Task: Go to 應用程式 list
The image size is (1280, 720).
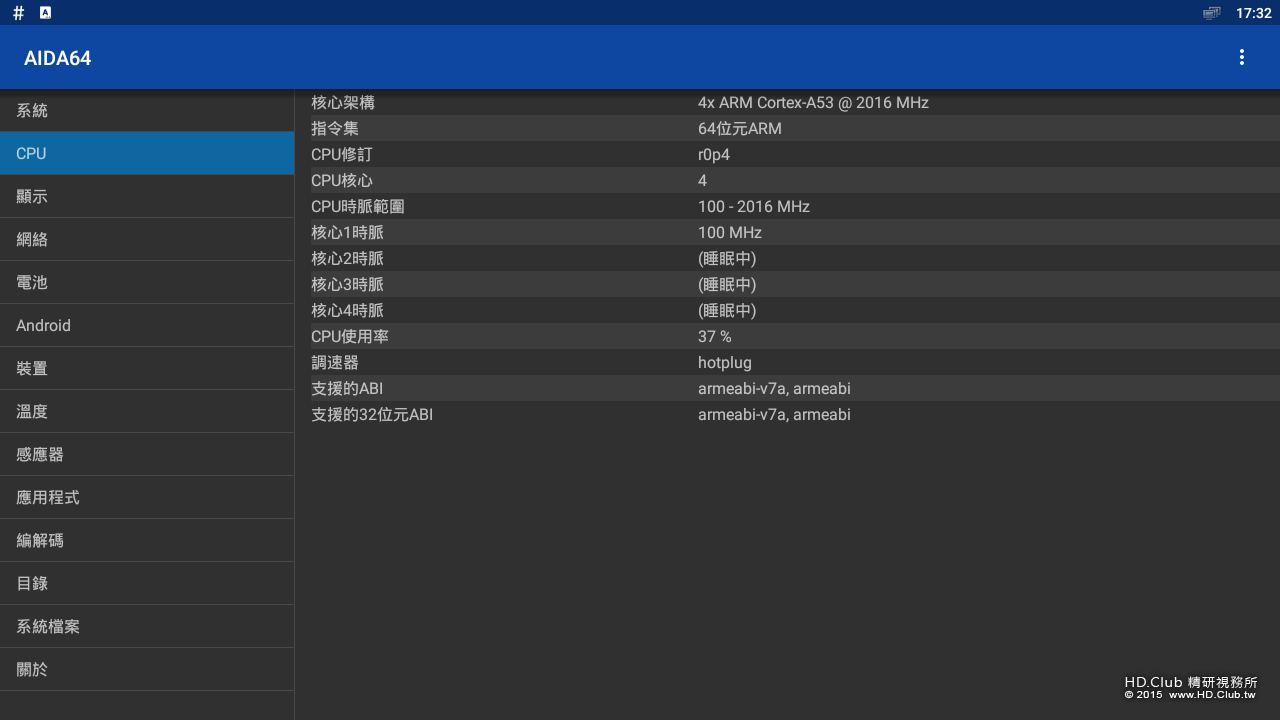Action: pos(147,497)
